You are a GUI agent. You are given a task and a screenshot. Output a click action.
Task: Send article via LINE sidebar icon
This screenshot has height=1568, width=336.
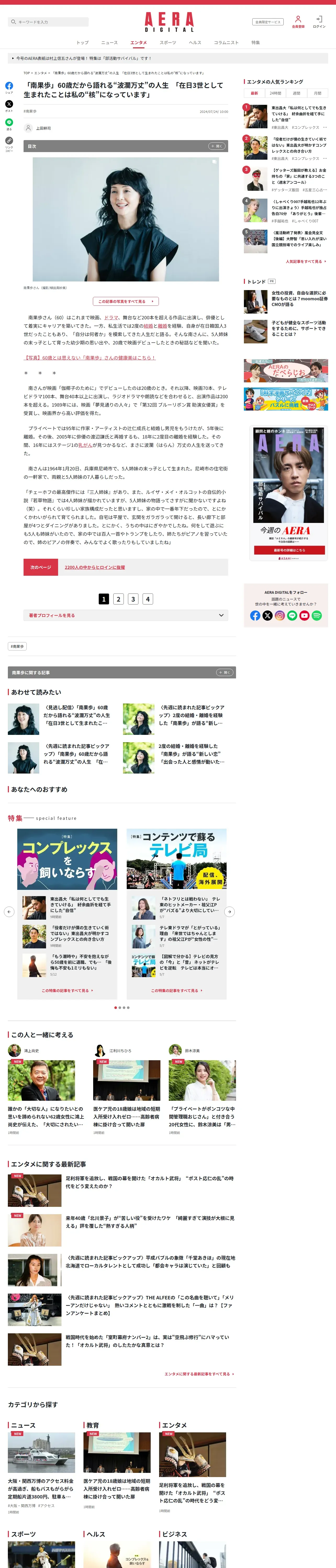pos(9,122)
